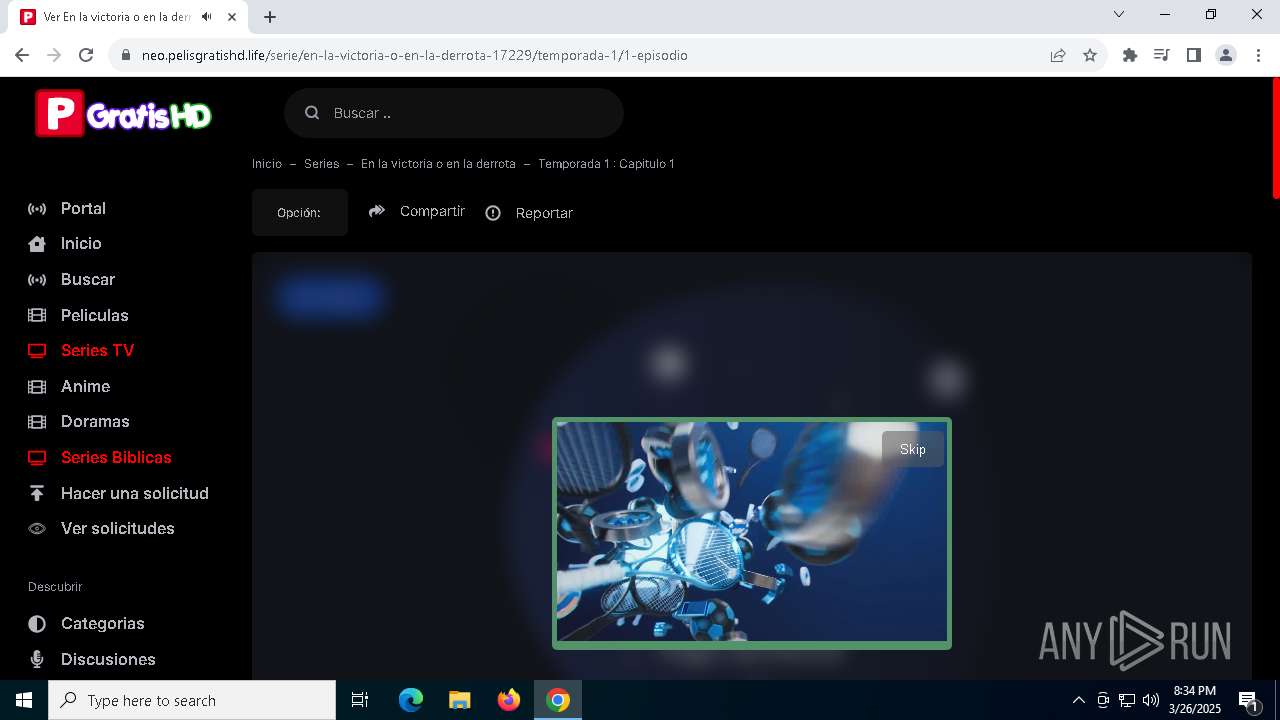
Task: Open the Chrome profile avatar
Action: [1226, 56]
